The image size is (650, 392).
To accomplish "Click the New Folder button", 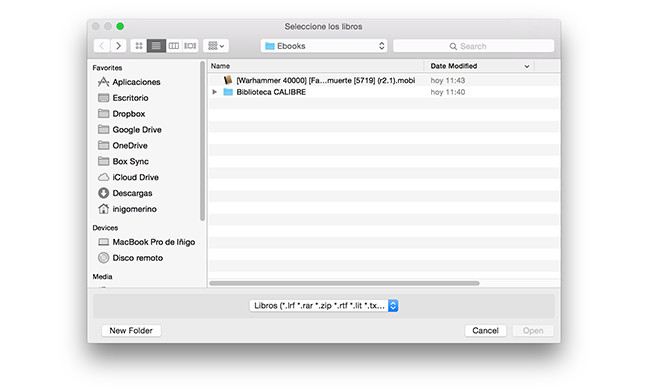I will pyautogui.click(x=131, y=331).
